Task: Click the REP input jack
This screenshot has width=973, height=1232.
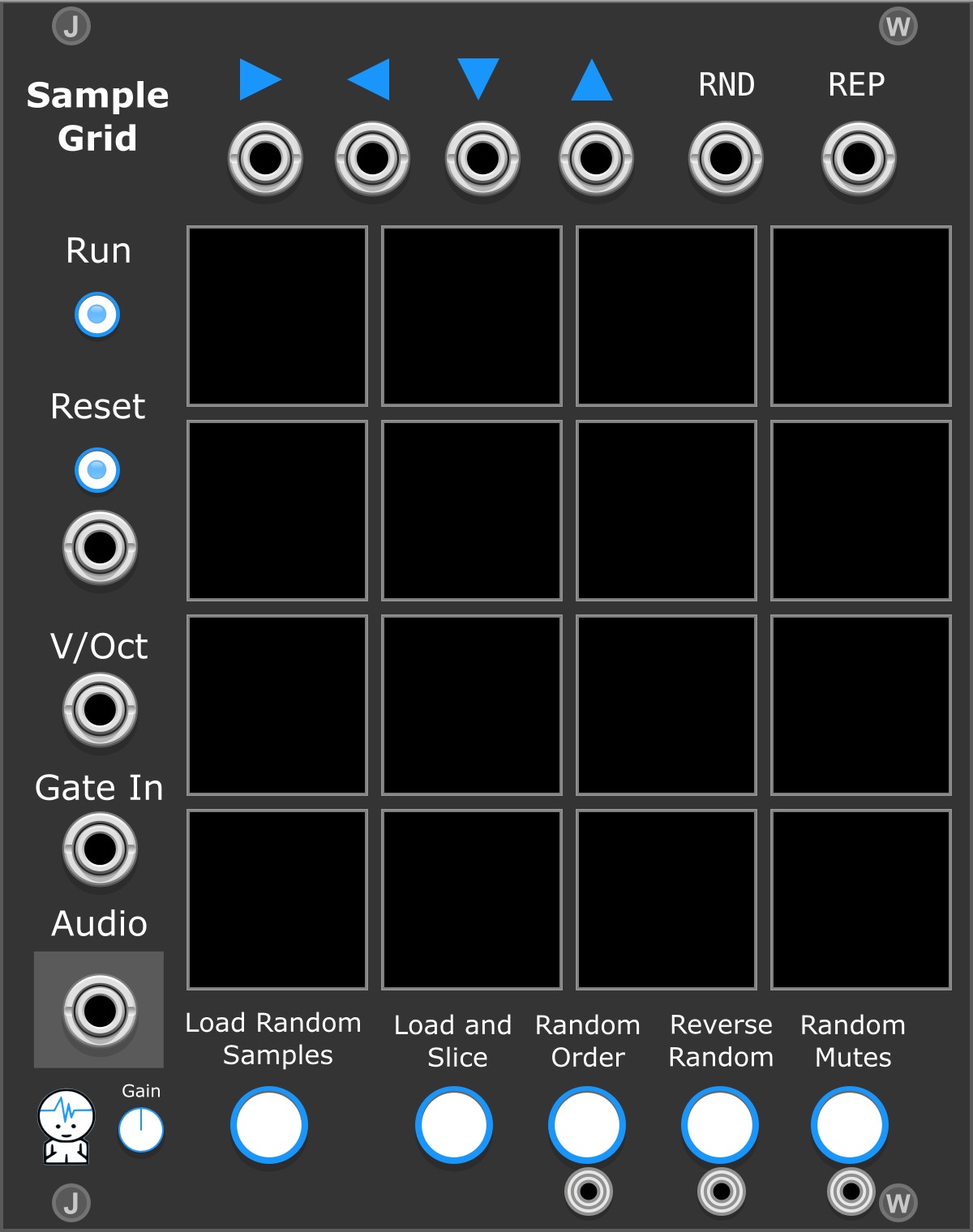Action: [859, 159]
